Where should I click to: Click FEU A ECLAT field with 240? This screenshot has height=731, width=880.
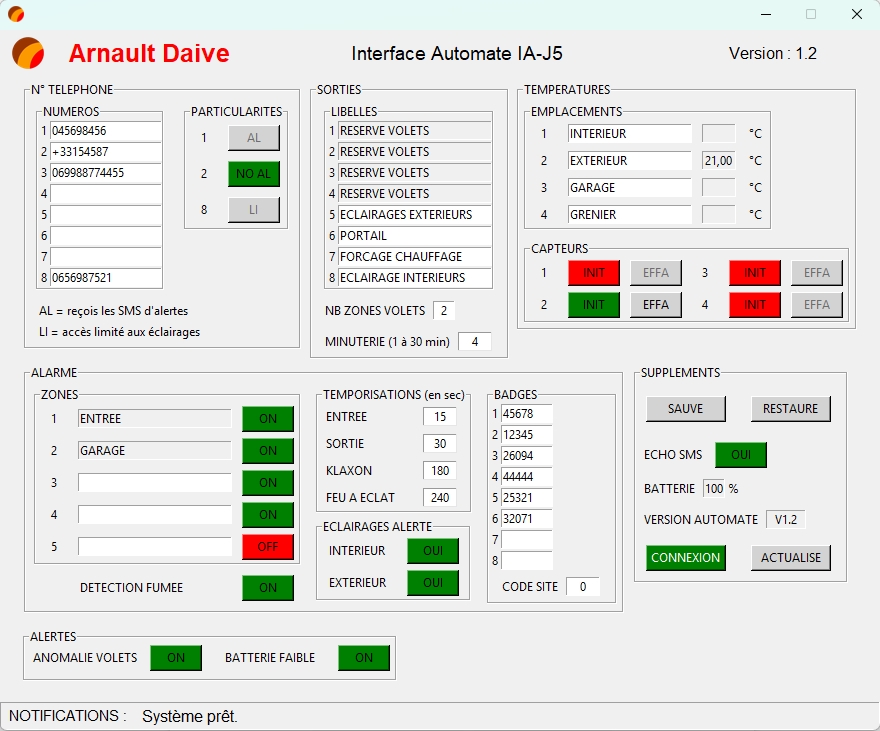[x=439, y=498]
